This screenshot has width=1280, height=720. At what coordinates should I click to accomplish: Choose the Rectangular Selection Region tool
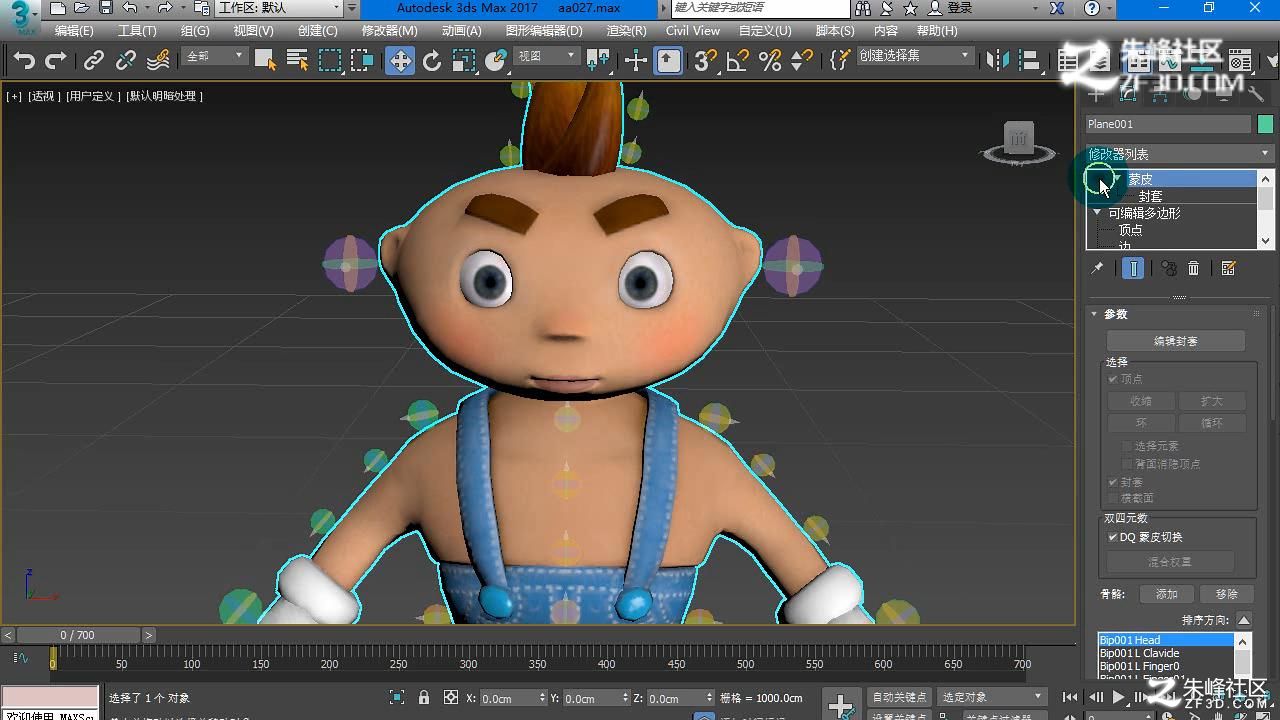pos(330,61)
